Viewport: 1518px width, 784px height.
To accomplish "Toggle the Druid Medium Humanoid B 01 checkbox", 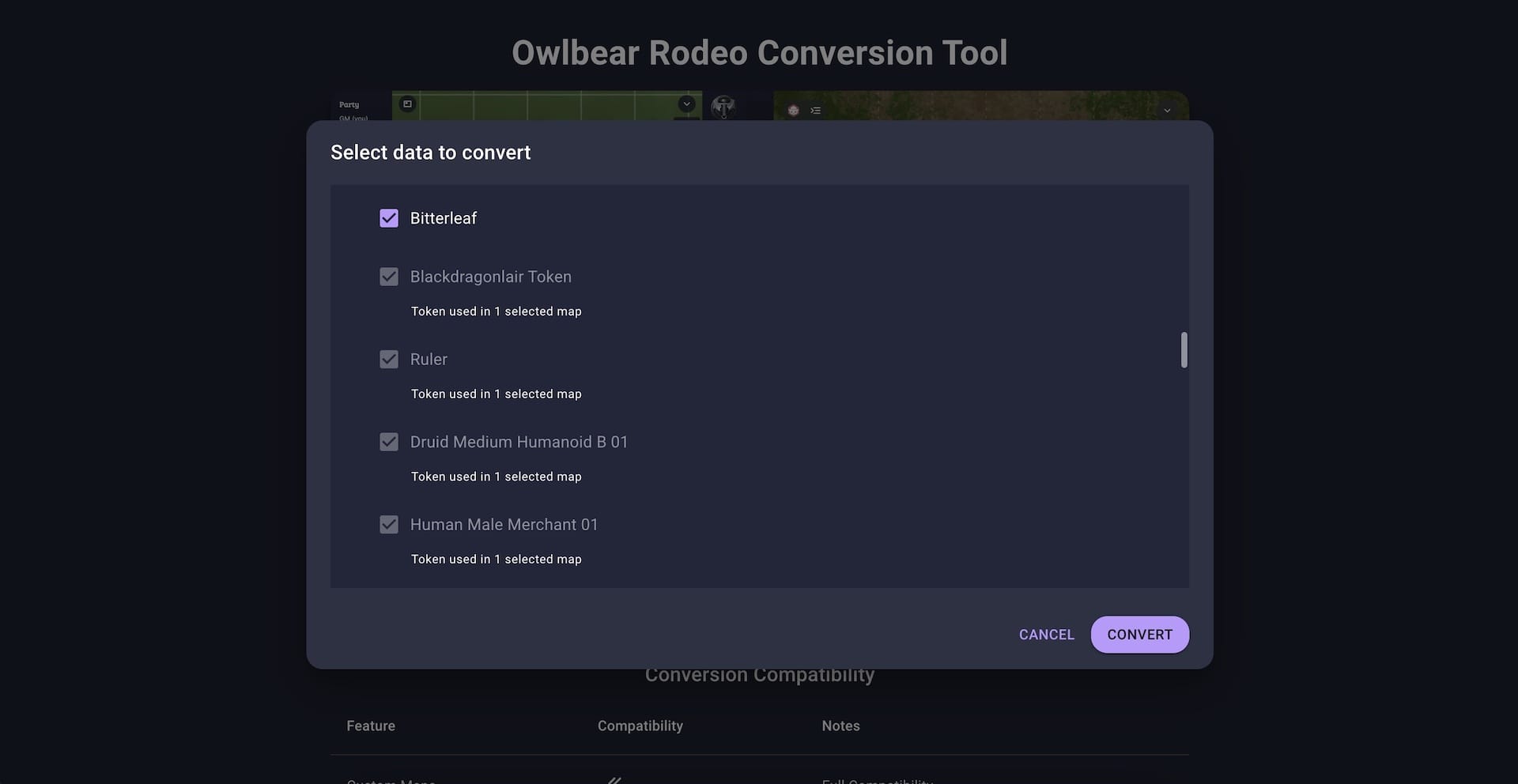I will tap(388, 442).
